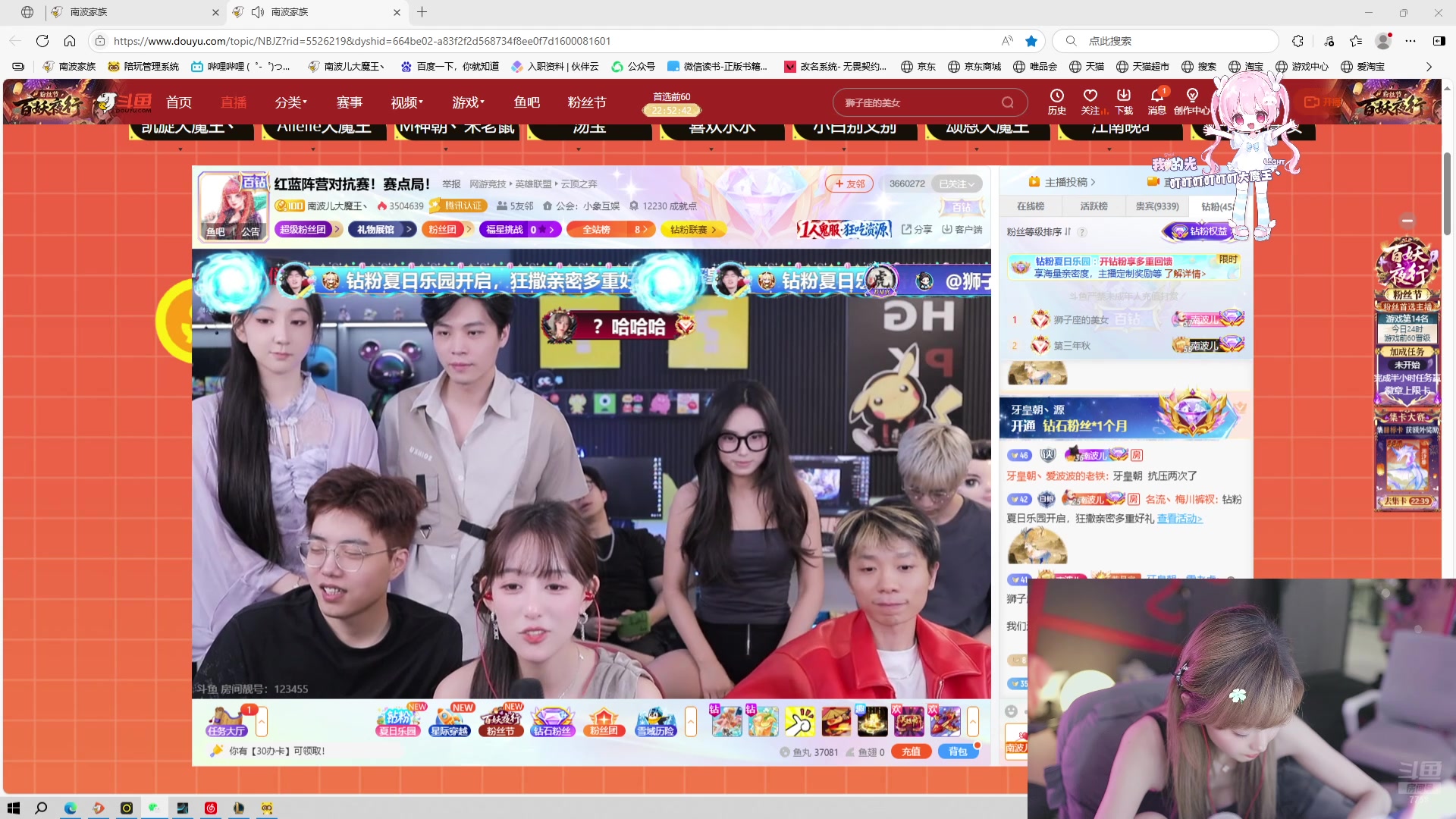
Task: Click the search magnifier in Douyu search box
Action: click(x=1007, y=102)
